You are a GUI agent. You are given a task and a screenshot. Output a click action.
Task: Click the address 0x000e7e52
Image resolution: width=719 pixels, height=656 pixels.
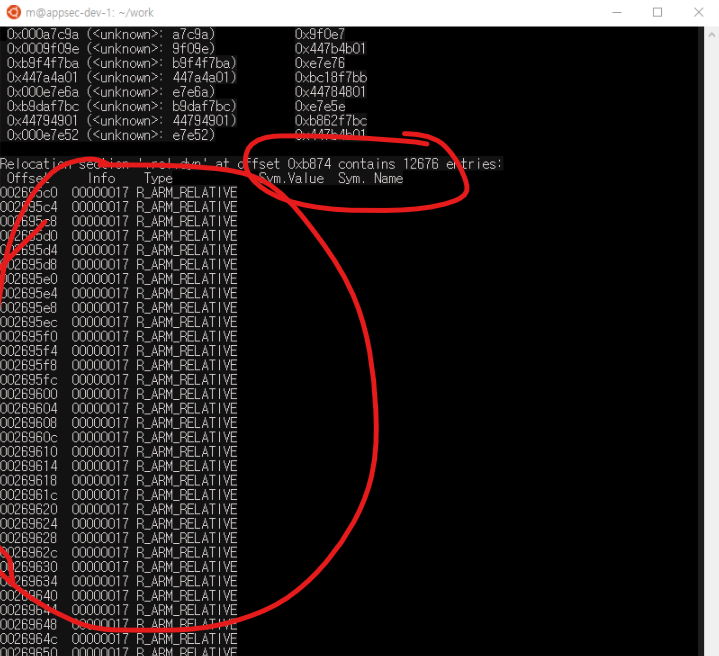coord(43,135)
